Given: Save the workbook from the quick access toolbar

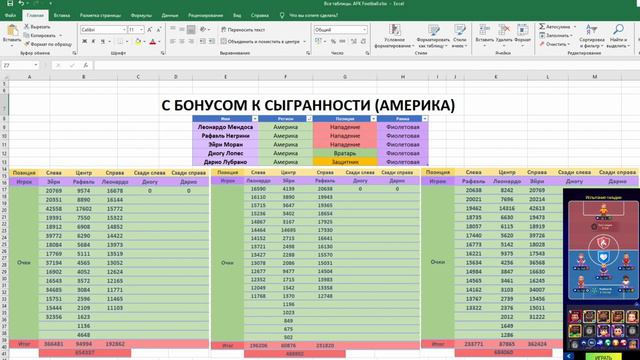Looking at the screenshot, I should tap(10, 3).
